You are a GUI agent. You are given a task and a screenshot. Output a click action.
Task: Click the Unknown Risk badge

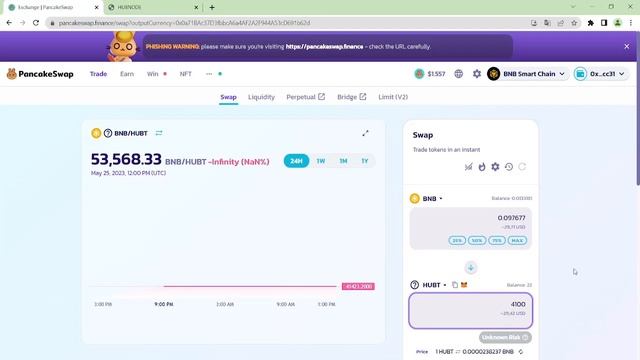(505, 338)
